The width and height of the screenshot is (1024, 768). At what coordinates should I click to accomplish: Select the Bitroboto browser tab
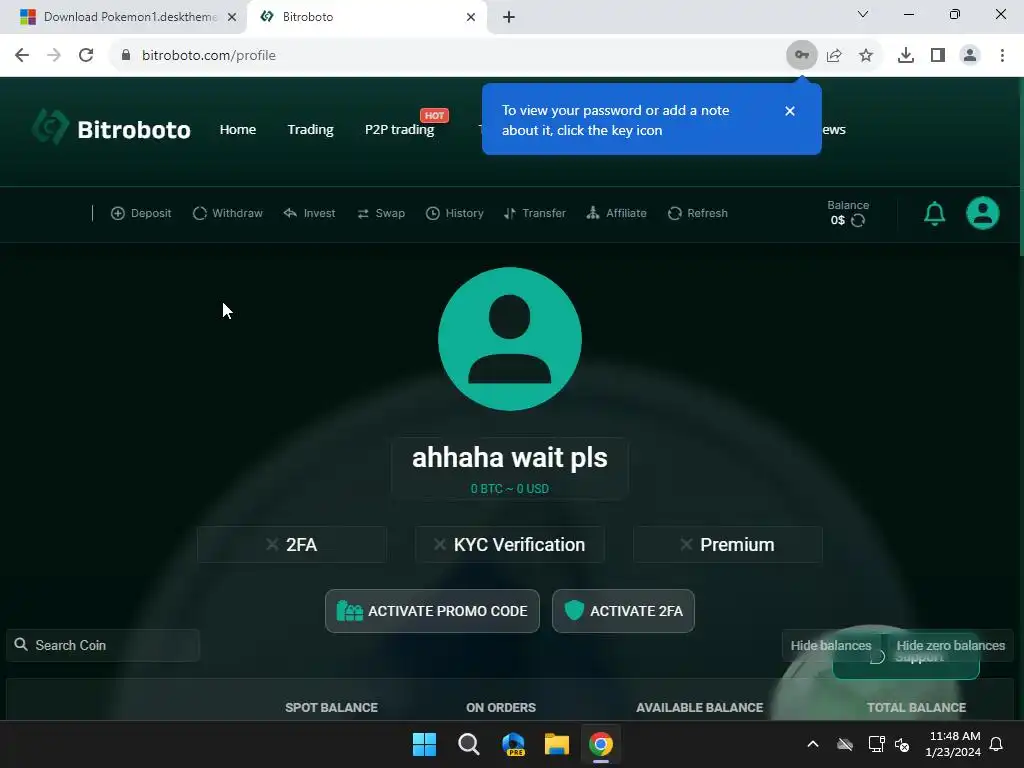tap(367, 17)
